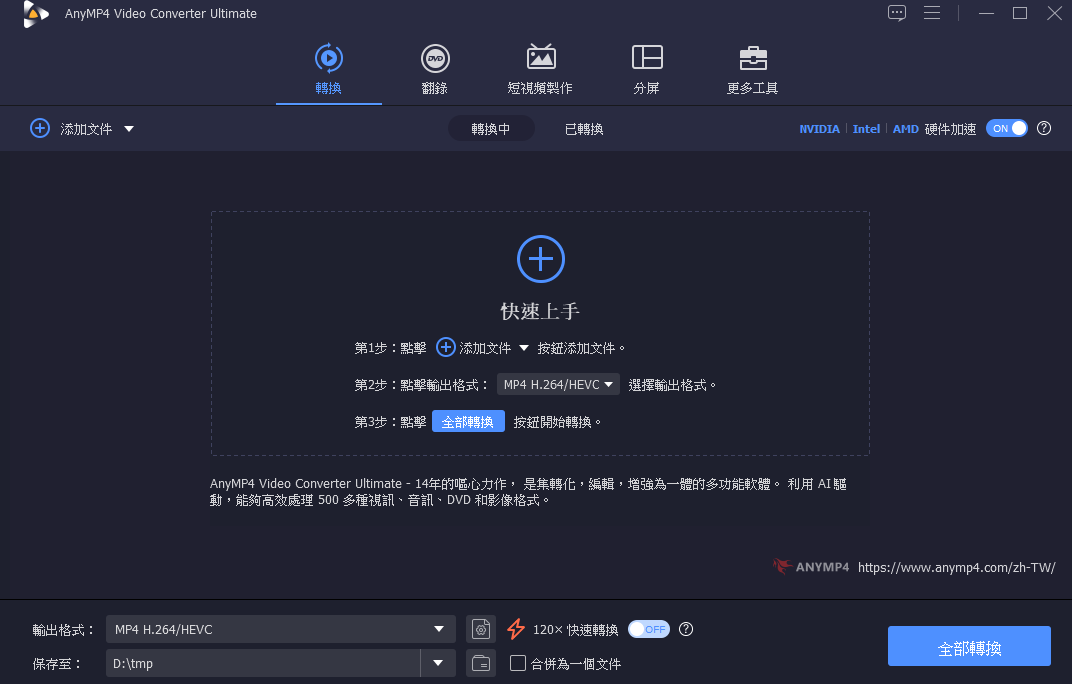Open the feedback chat icon in title bar
Viewport: 1072px width, 684px height.
click(897, 13)
